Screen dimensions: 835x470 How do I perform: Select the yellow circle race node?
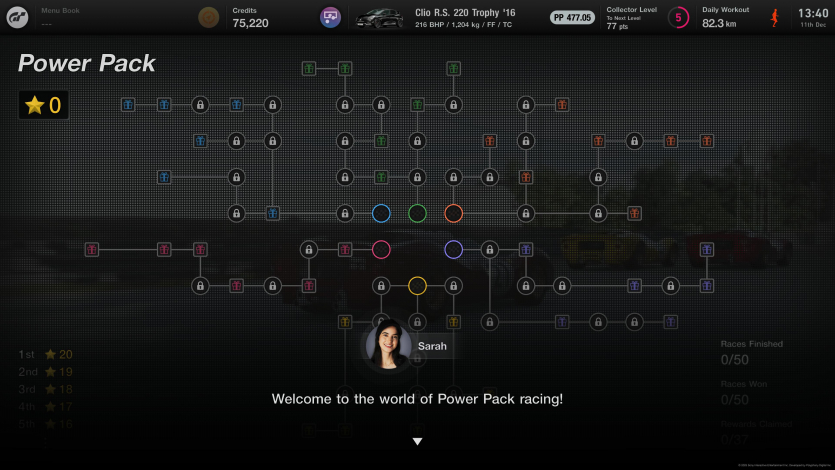tap(417, 286)
